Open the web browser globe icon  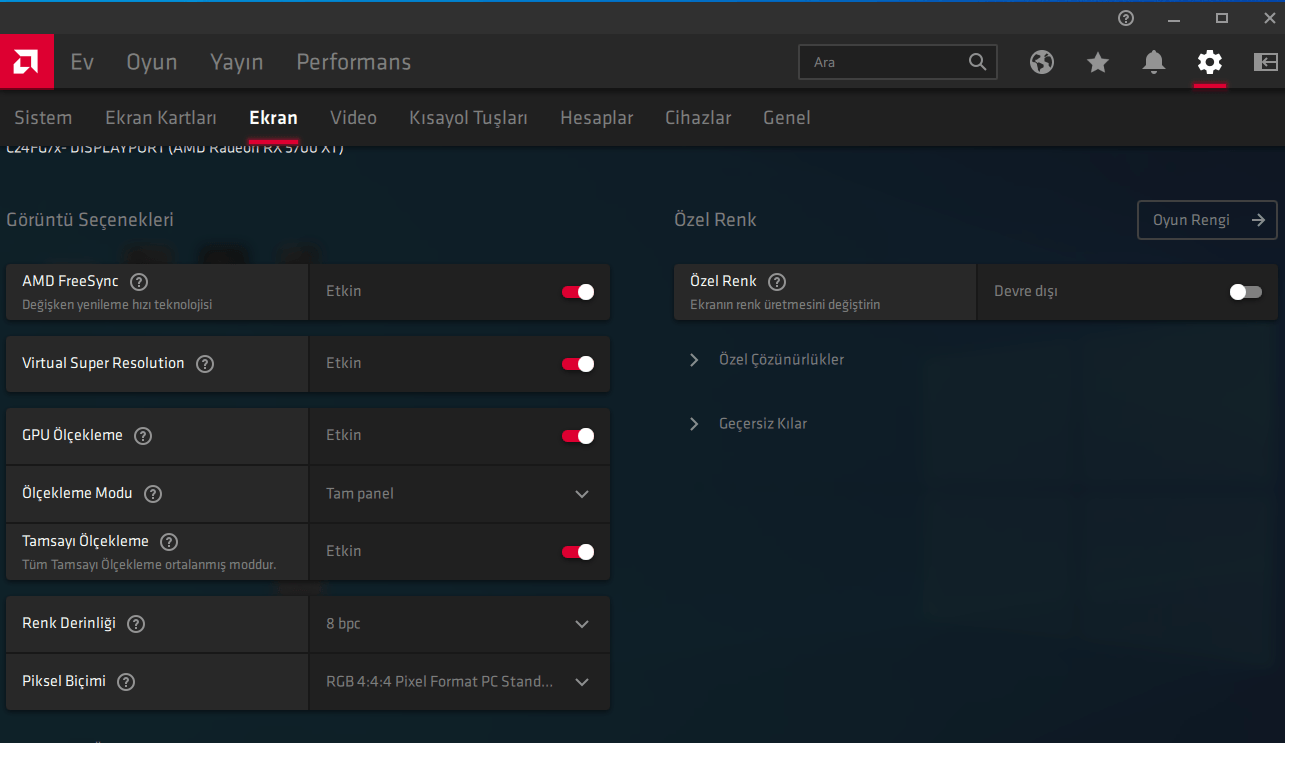pyautogui.click(x=1042, y=62)
